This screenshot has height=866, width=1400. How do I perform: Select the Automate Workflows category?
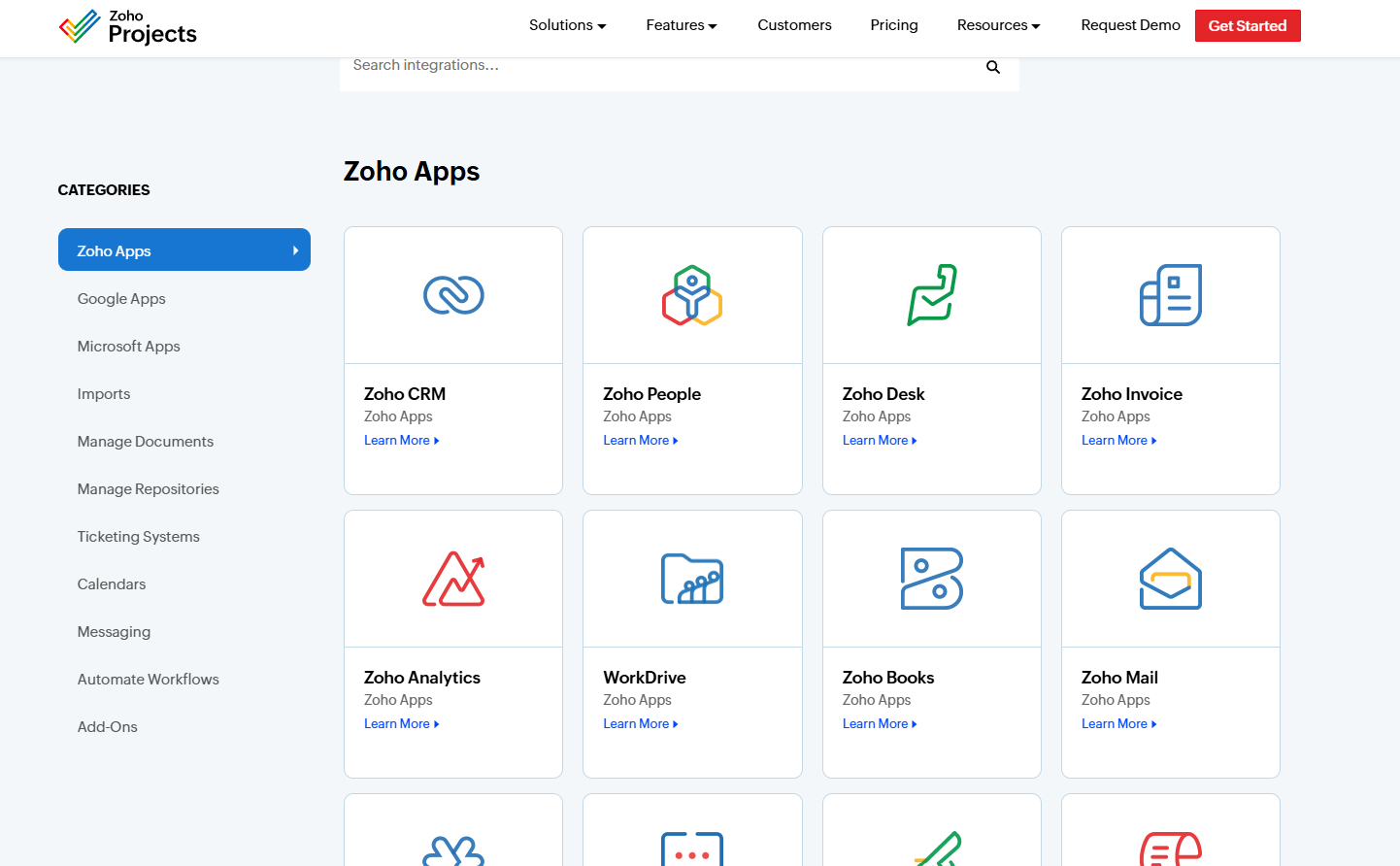pyautogui.click(x=149, y=680)
